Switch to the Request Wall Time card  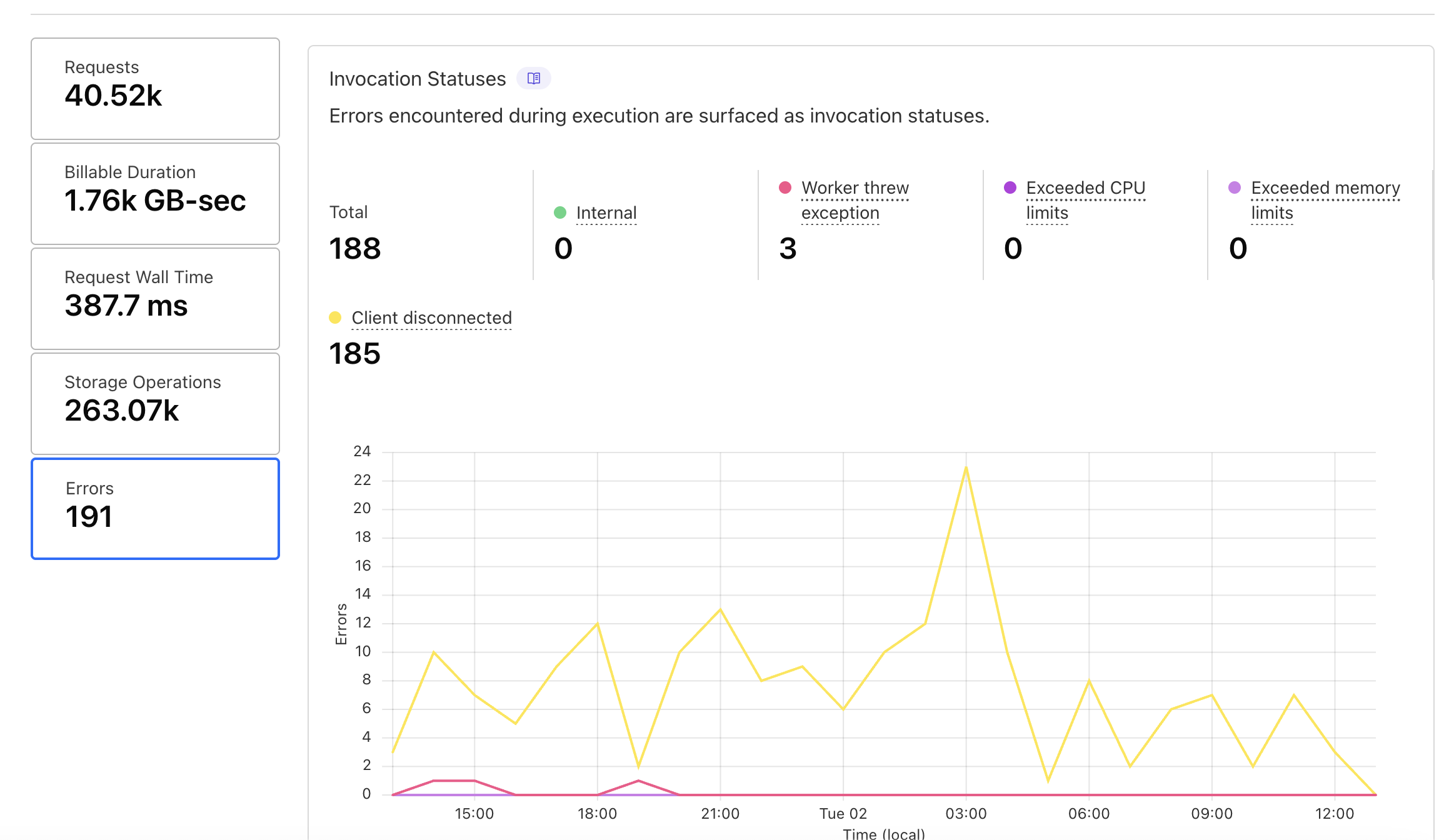coord(155,298)
